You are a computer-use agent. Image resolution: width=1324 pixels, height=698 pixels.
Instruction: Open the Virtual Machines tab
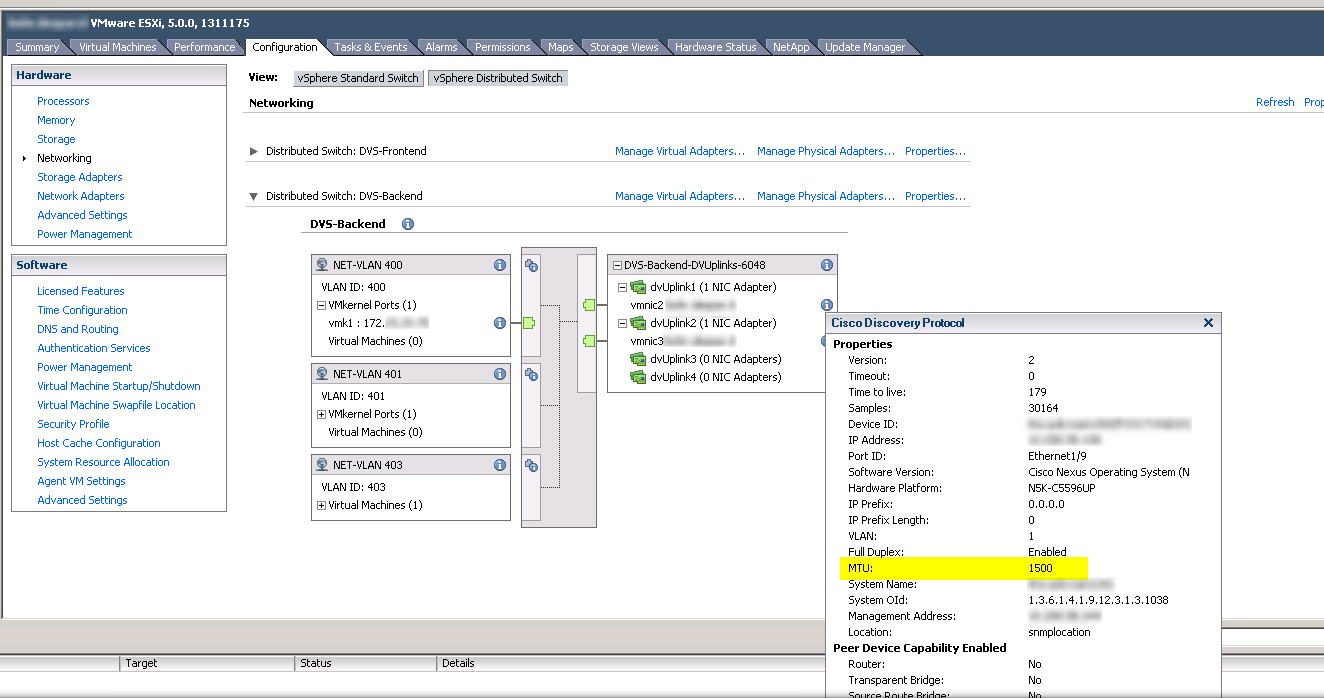(118, 47)
